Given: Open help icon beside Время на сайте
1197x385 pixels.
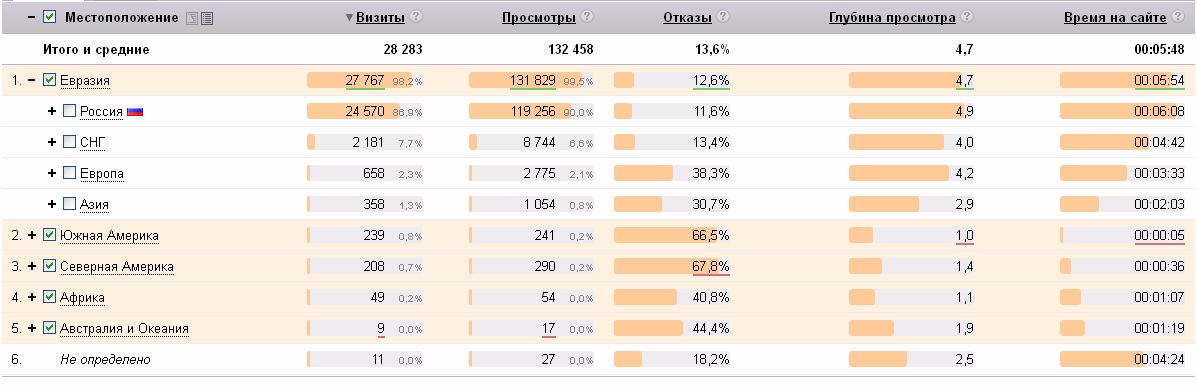Looking at the screenshot, I should coord(1178,17).
